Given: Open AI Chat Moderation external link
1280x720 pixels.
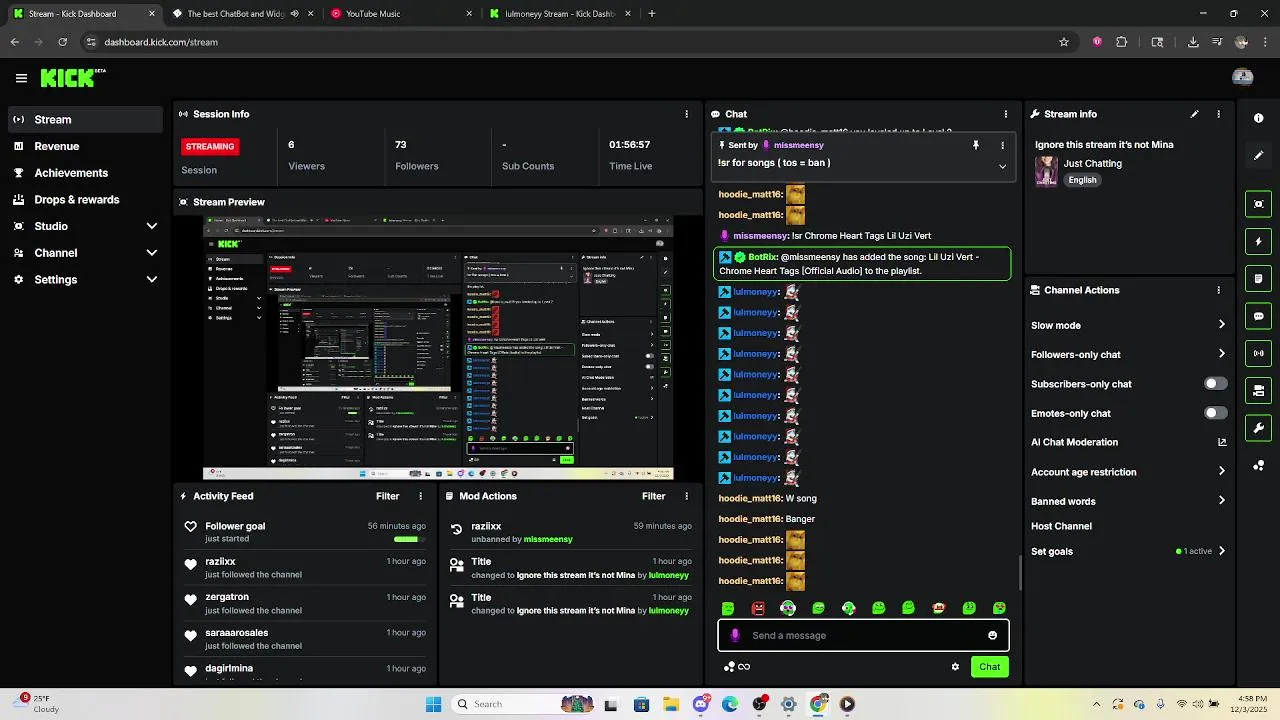Looking at the screenshot, I should (x=1221, y=442).
